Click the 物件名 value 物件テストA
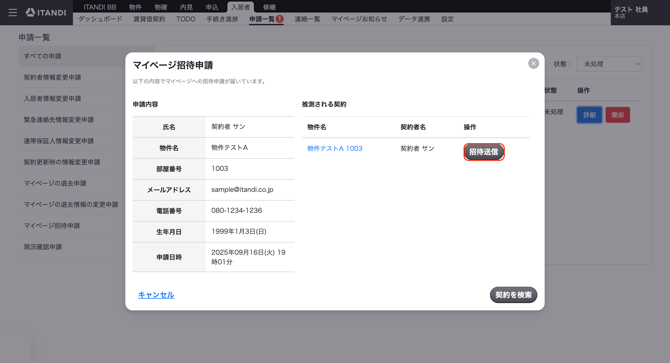This screenshot has width=670, height=363. pyautogui.click(x=229, y=148)
